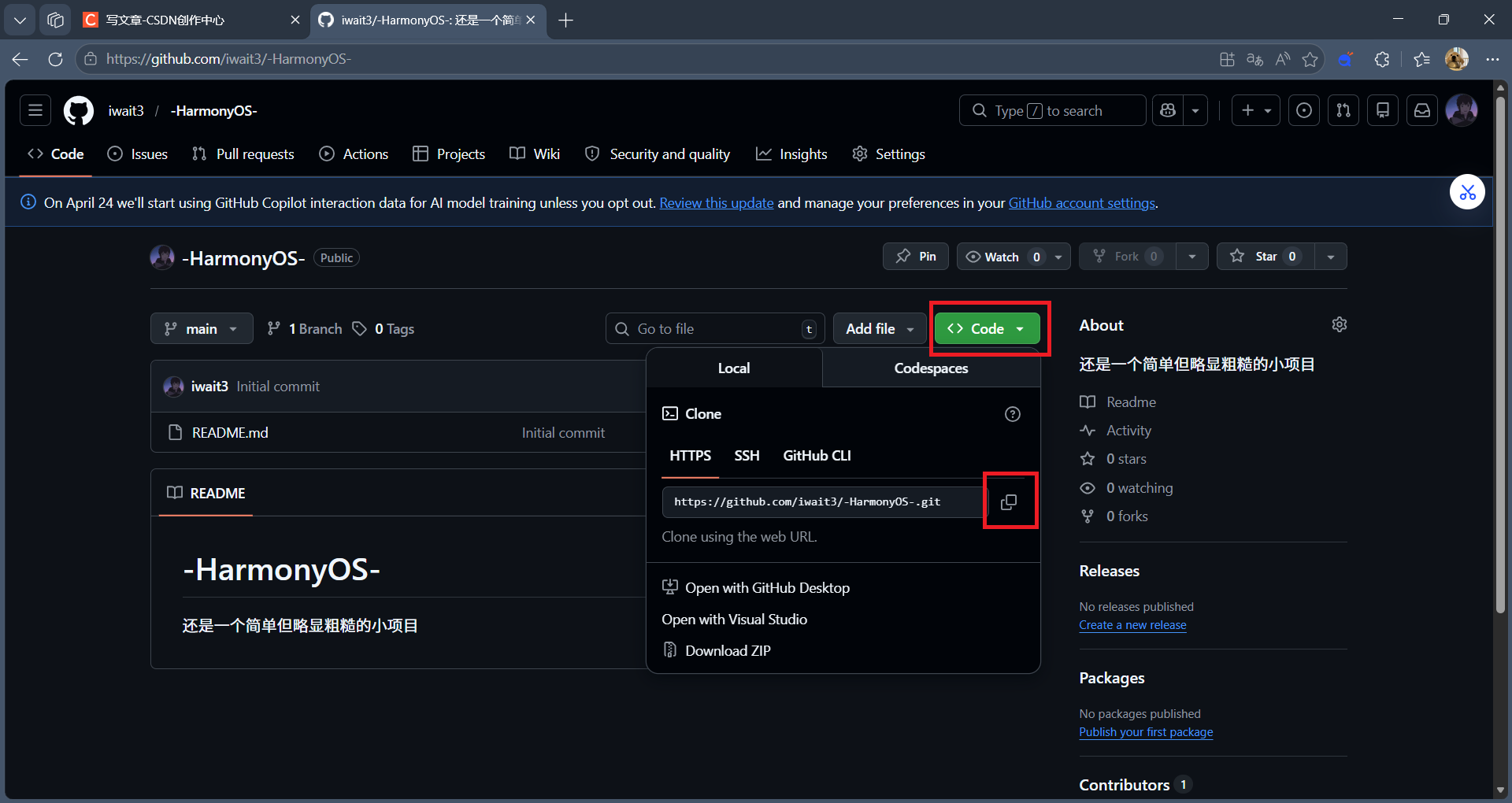This screenshot has width=1512, height=803.
Task: Go to GitHub homepage via Octocat logo
Action: pyautogui.click(x=79, y=111)
